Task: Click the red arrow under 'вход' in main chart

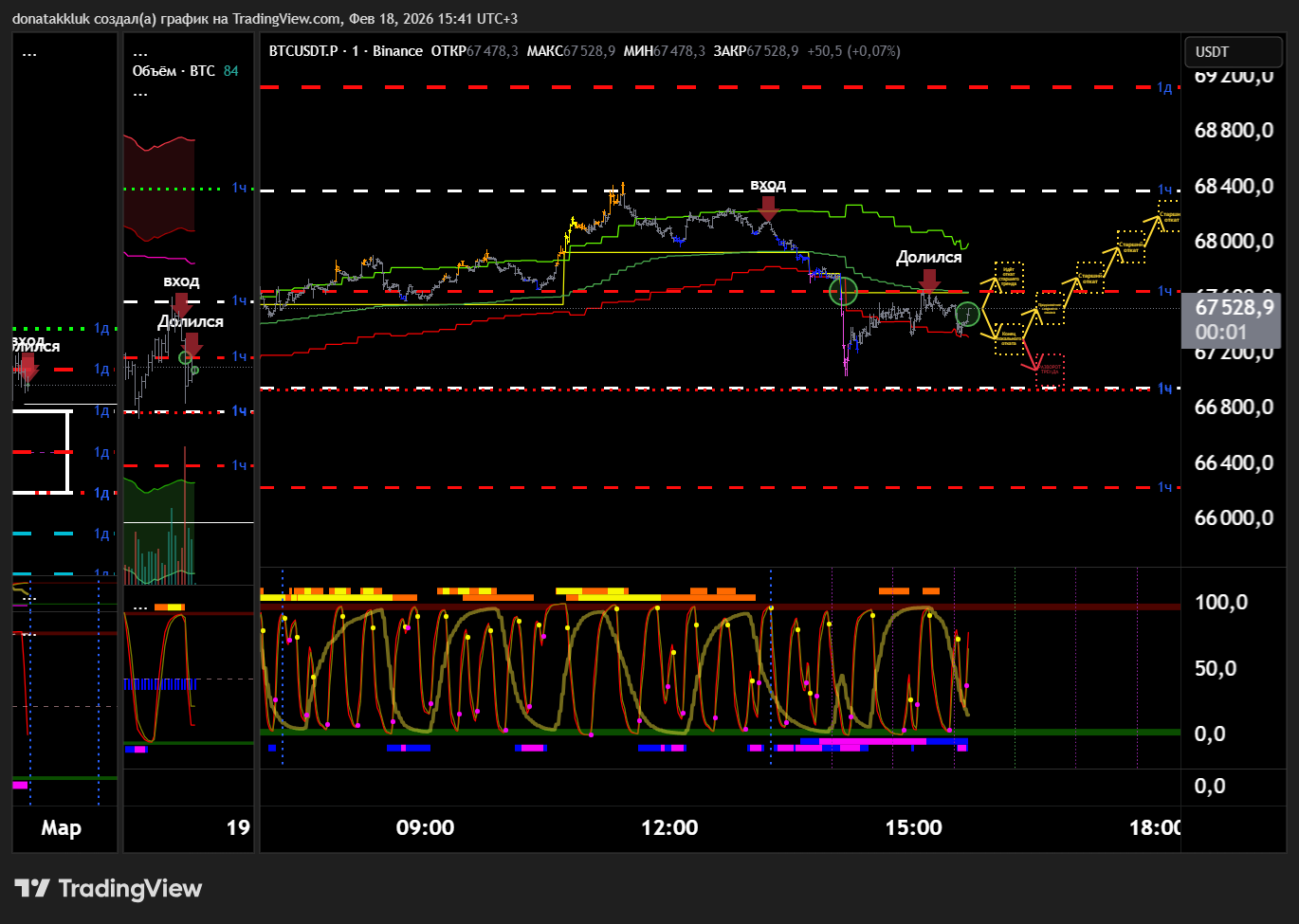Action: pyautogui.click(x=768, y=207)
